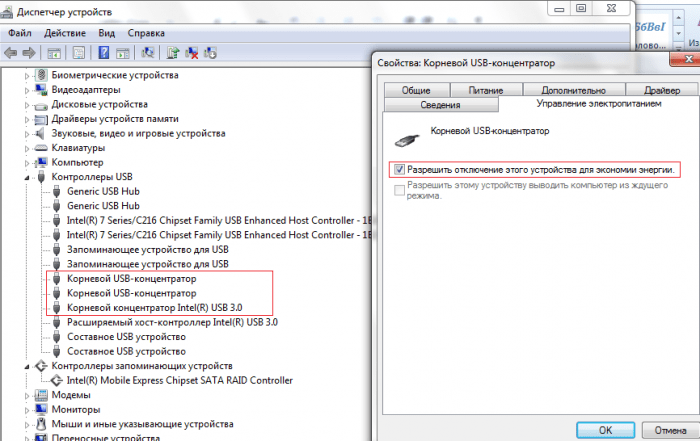Expand the Модемы tree node
This screenshot has height=441, width=700.
27,395
